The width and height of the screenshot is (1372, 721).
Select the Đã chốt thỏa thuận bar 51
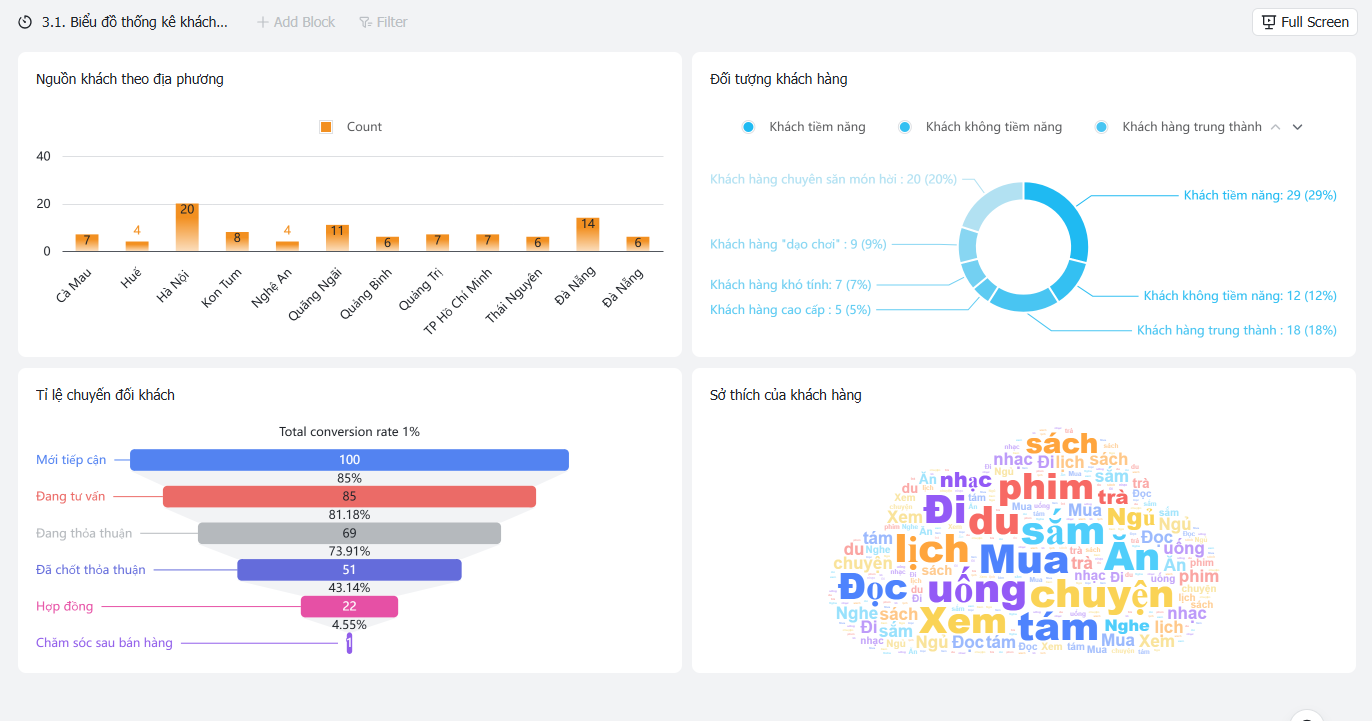coord(349,570)
